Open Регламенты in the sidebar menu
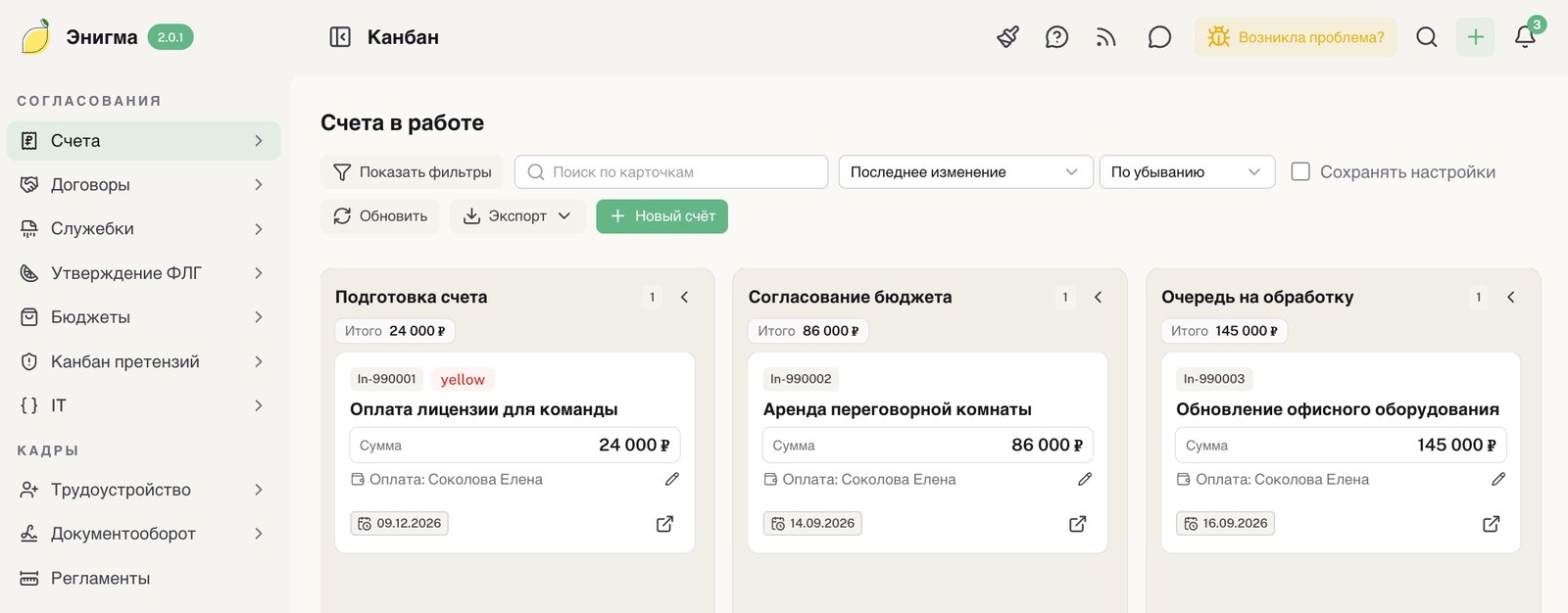Screen dimensions: 1568x613 (x=144, y=578)
